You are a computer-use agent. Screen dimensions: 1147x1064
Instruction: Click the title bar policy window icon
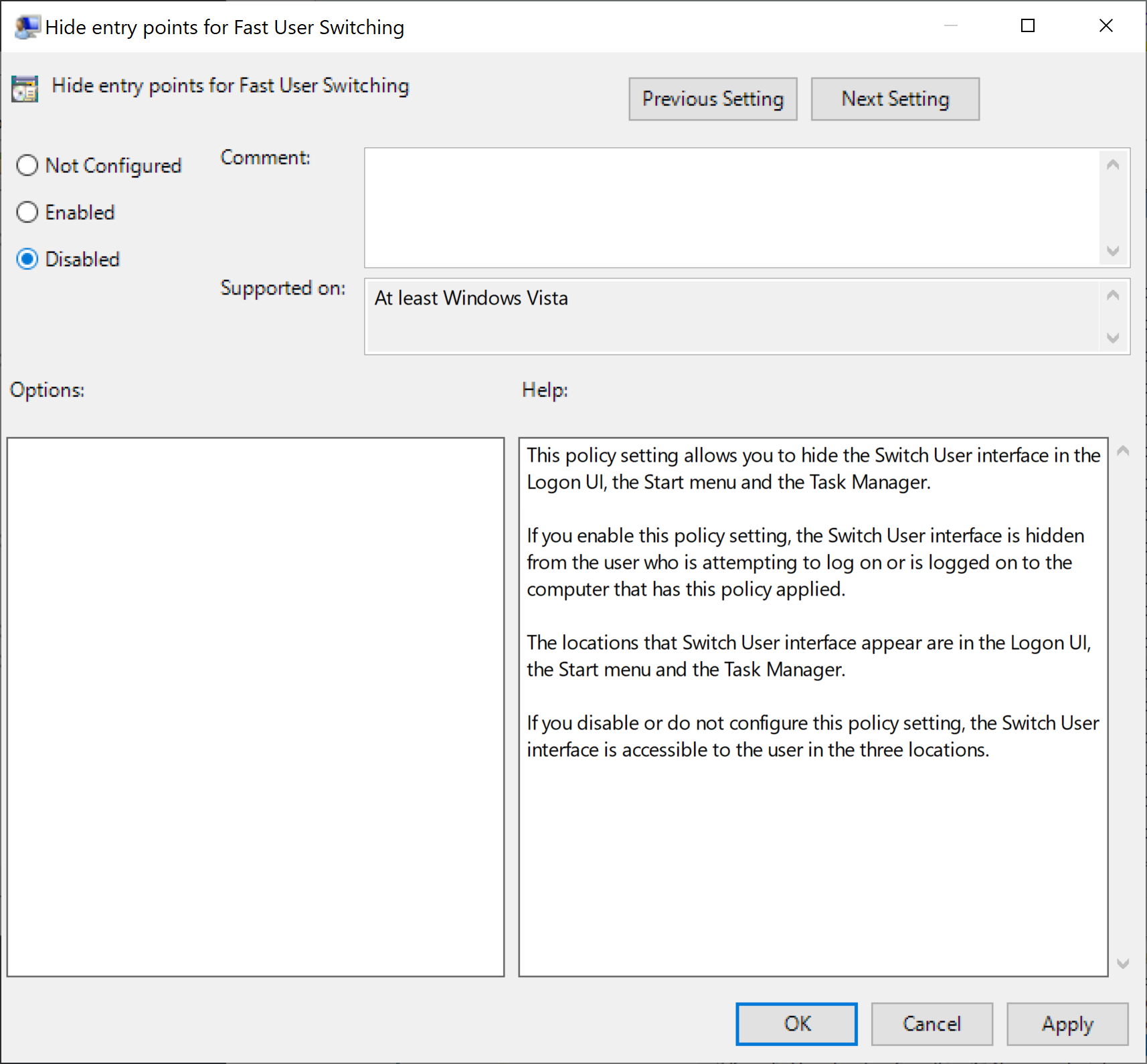click(x=27, y=27)
